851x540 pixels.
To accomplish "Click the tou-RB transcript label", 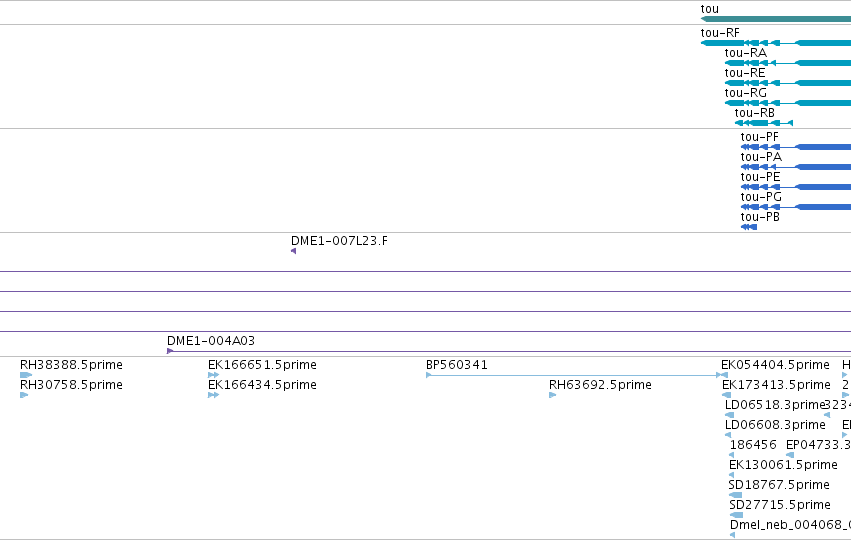I will pyautogui.click(x=754, y=113).
